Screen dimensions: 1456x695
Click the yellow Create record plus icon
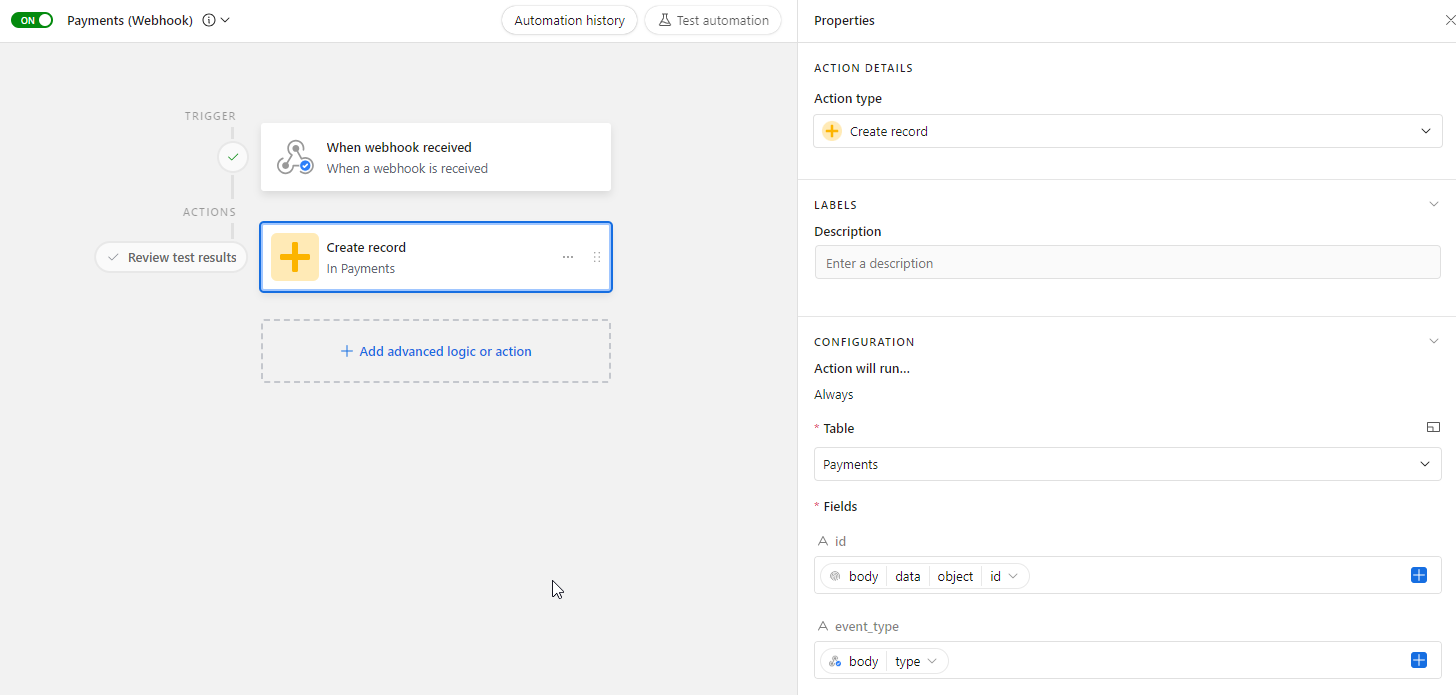coord(295,257)
